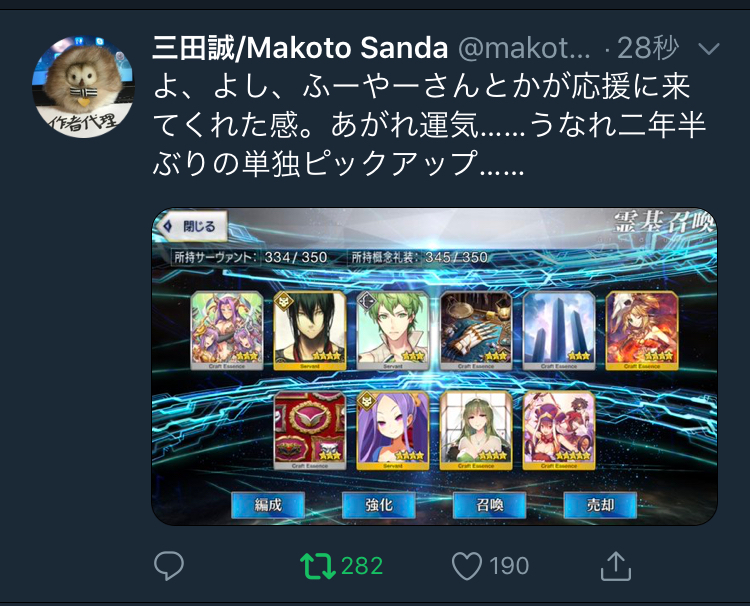Open 三田誠/Makoto Sanda display name
The height and width of the screenshot is (606, 750).
[300, 48]
